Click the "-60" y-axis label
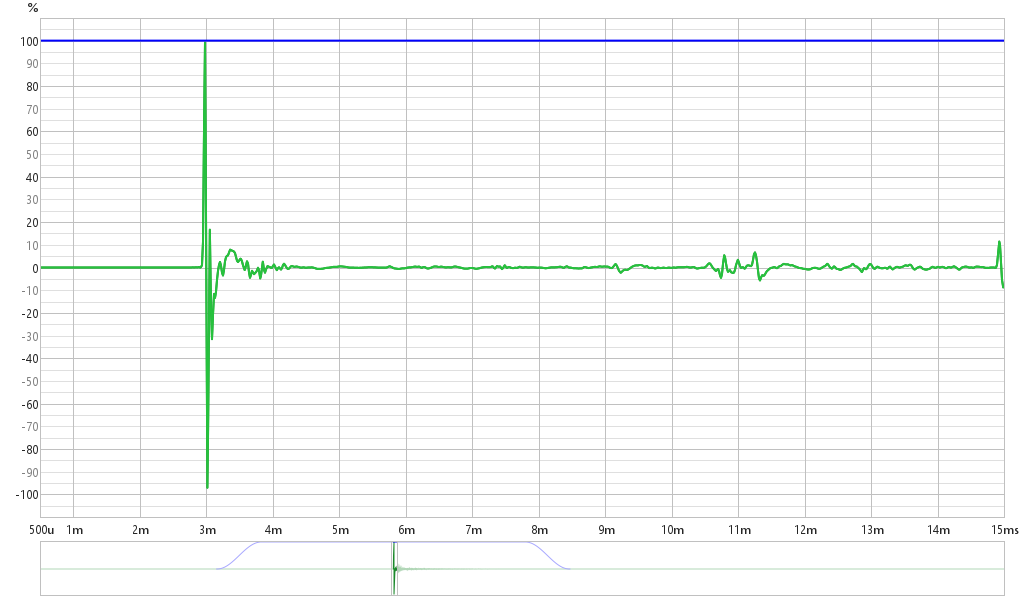This screenshot has height=599, width=1024. pos(30,404)
